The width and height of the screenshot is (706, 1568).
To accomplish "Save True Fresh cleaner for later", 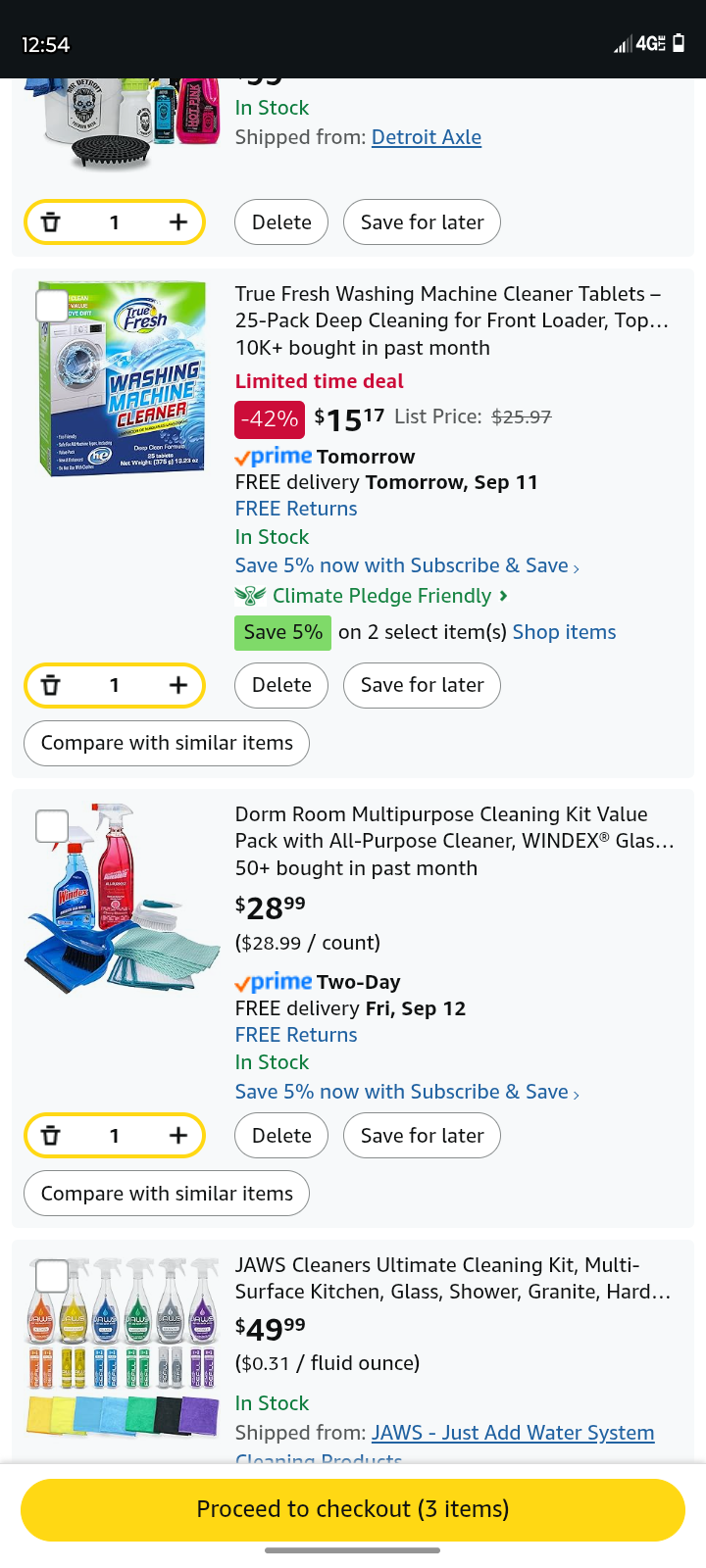I will 422,685.
